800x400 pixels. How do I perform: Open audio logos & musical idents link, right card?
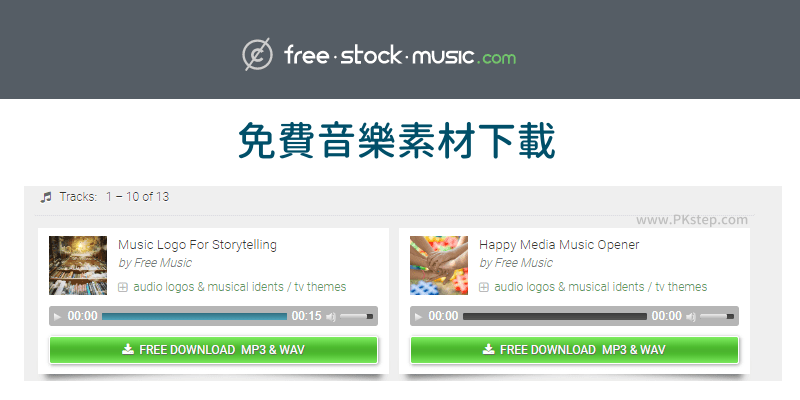coord(569,287)
